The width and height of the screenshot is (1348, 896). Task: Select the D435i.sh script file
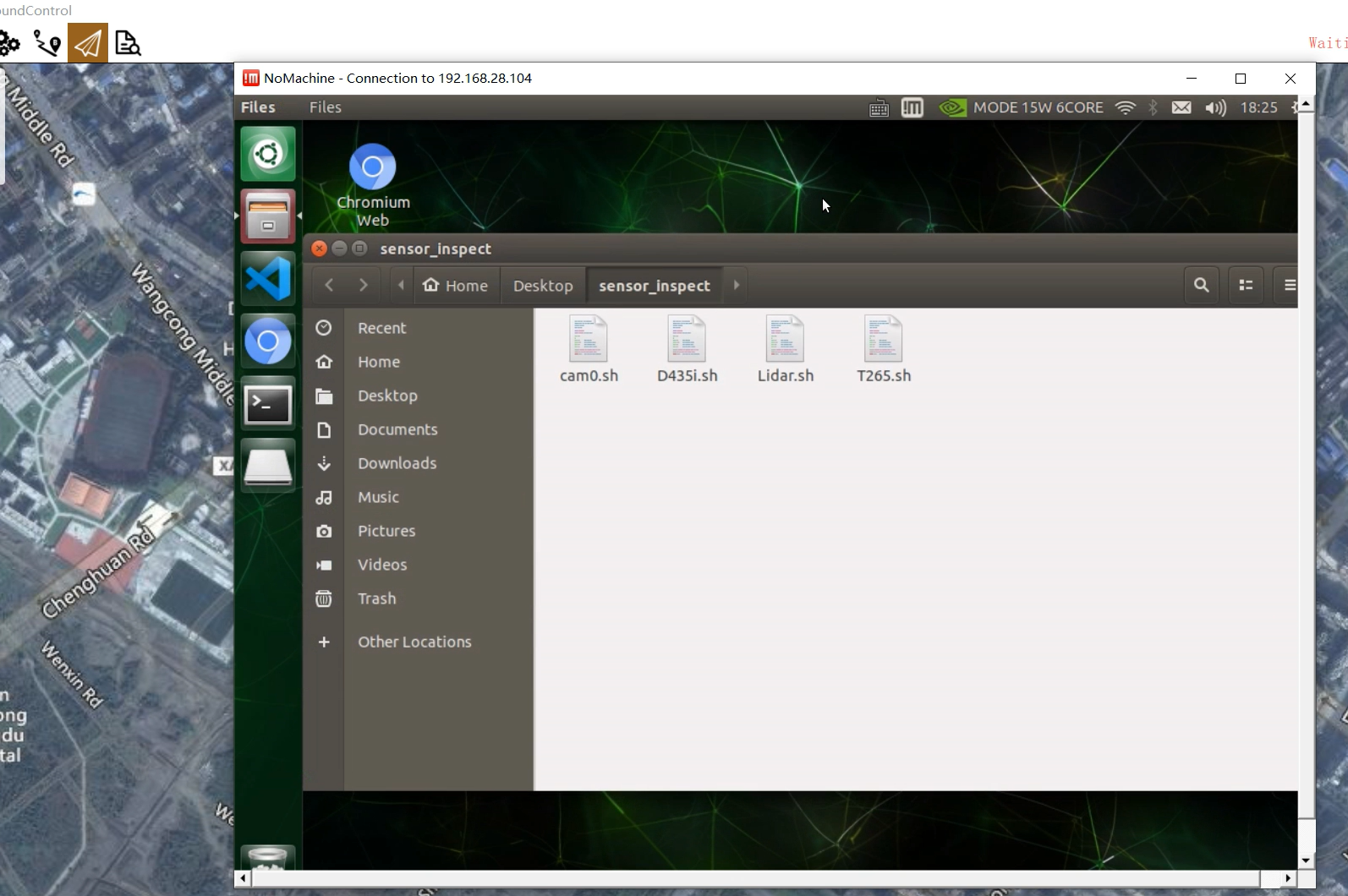pyautogui.click(x=687, y=349)
